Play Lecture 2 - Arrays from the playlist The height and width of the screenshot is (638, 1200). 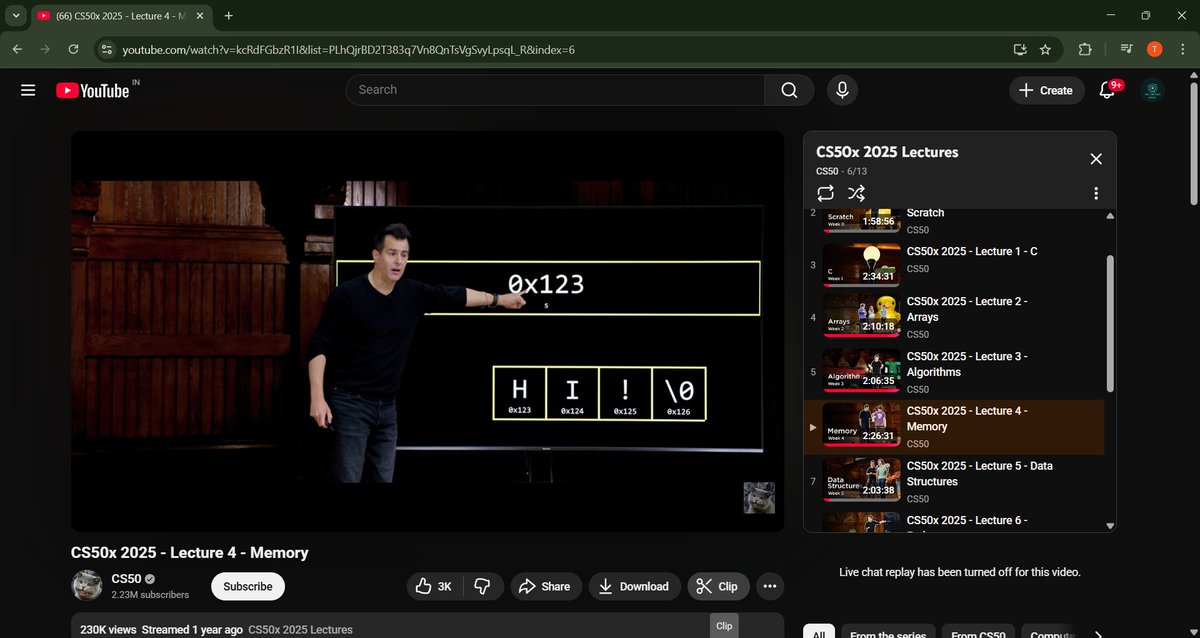pyautogui.click(x=953, y=315)
